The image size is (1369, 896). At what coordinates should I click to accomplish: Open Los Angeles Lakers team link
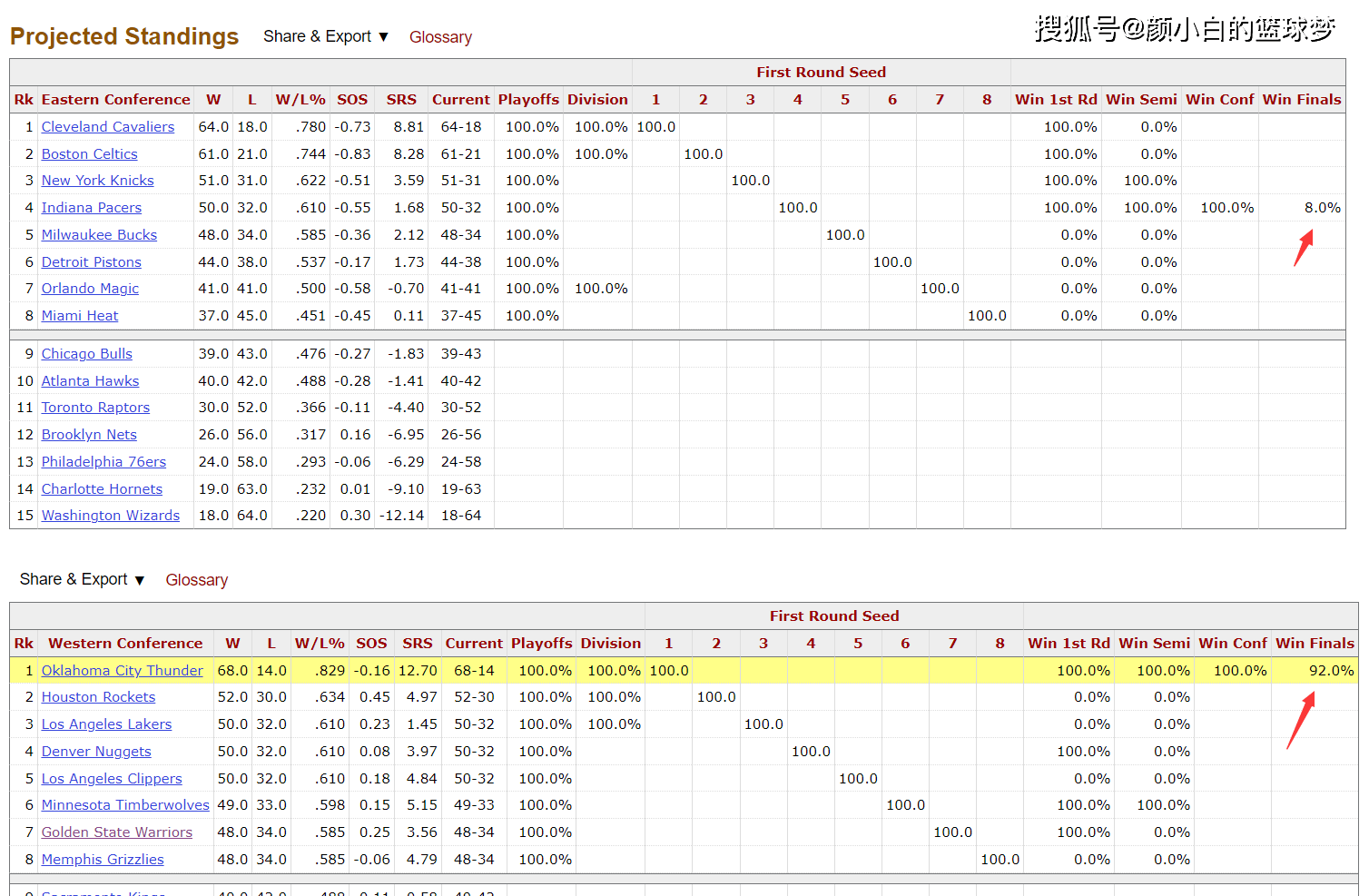pos(107,724)
